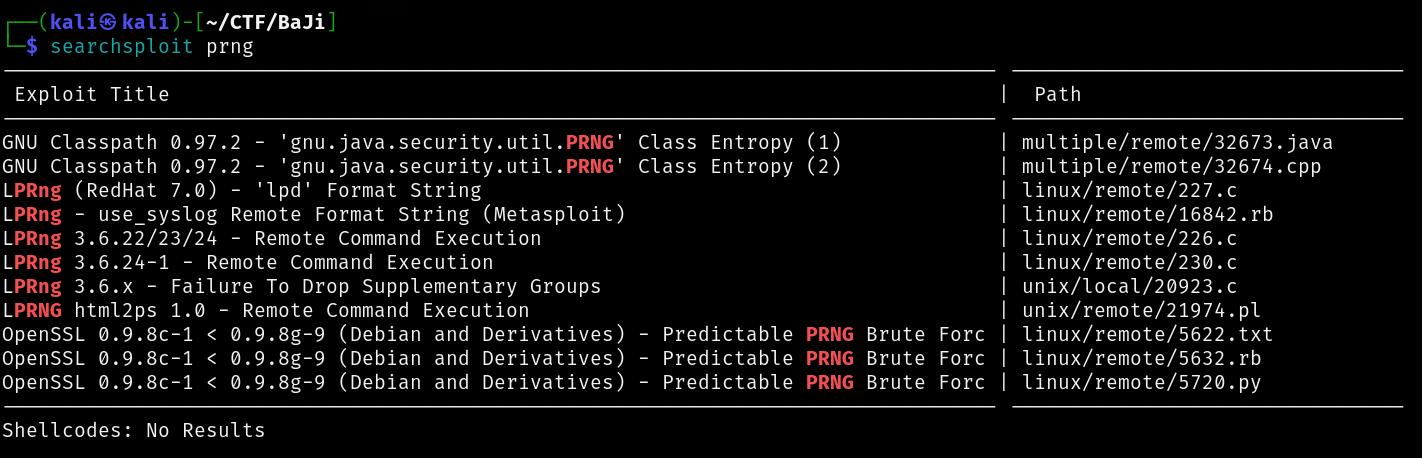Open the unix/local/20923.c path
1422x458 pixels.
pyautogui.click(x=1135, y=286)
